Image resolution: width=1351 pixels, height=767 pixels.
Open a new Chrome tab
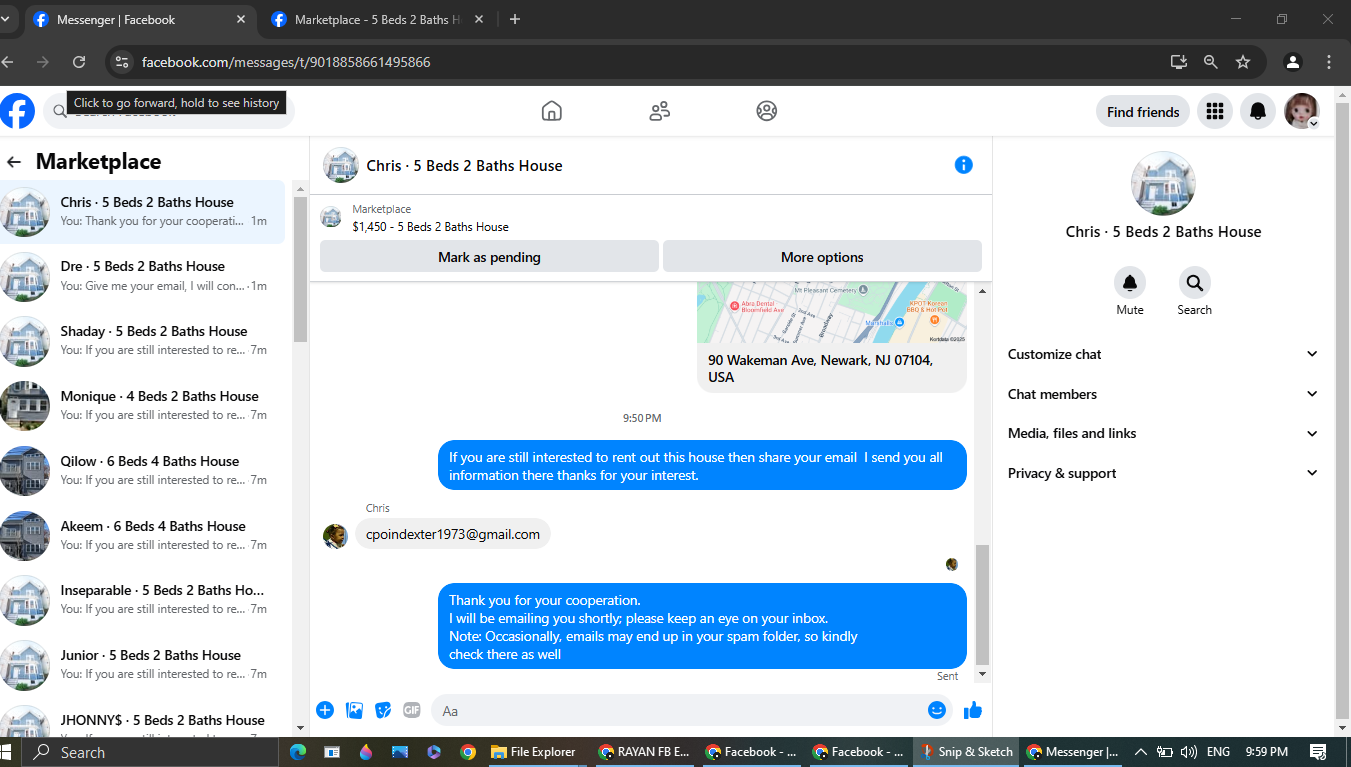515,19
